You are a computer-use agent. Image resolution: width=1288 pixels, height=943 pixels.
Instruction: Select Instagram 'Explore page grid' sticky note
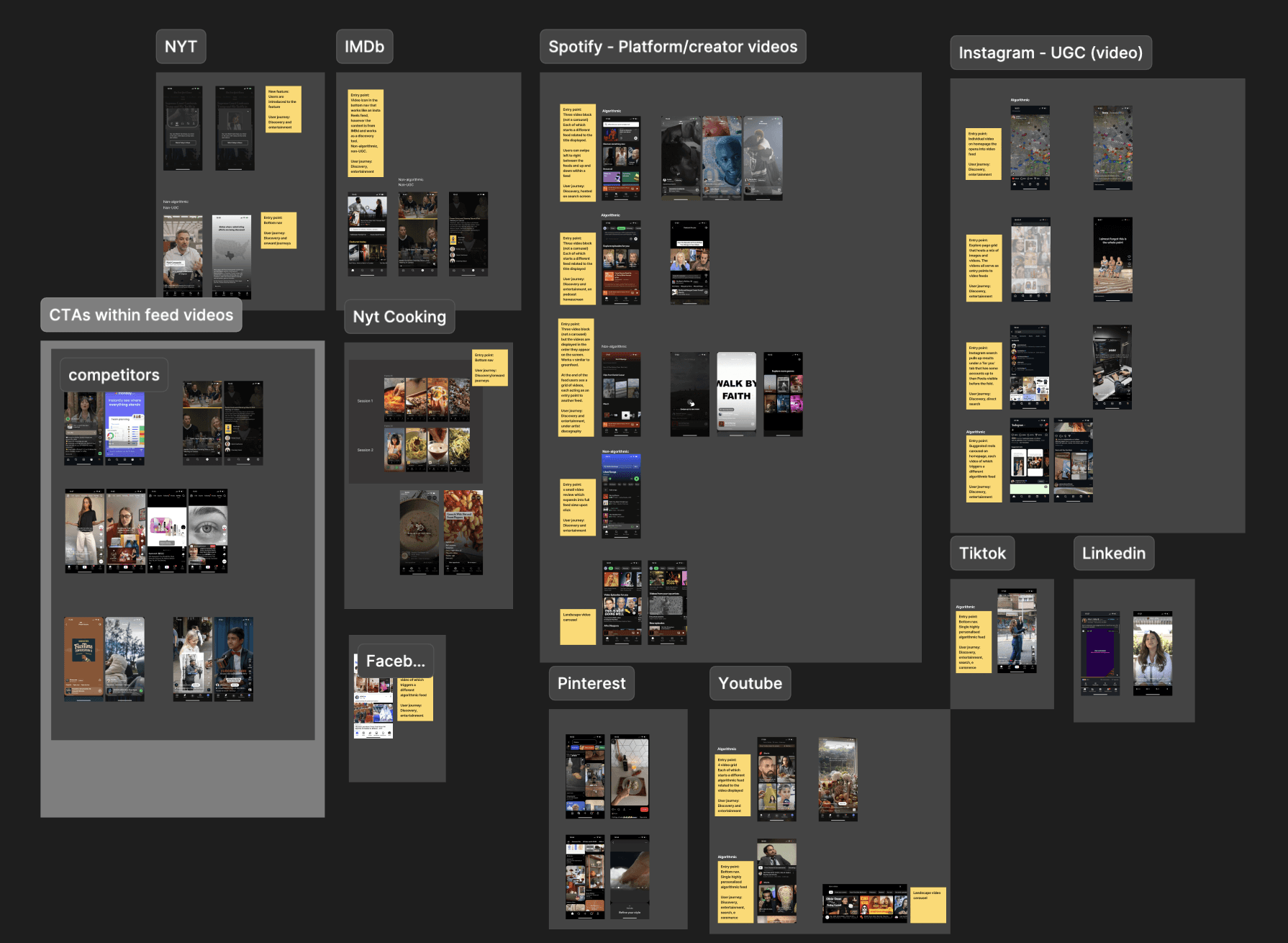(x=984, y=268)
